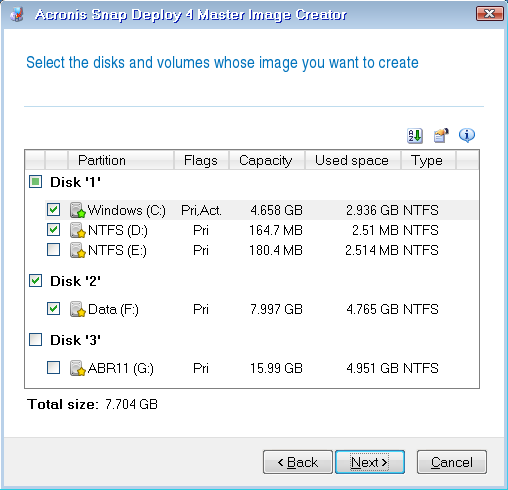
Task: Check the Disk '3' checkbox
Action: 35,340
